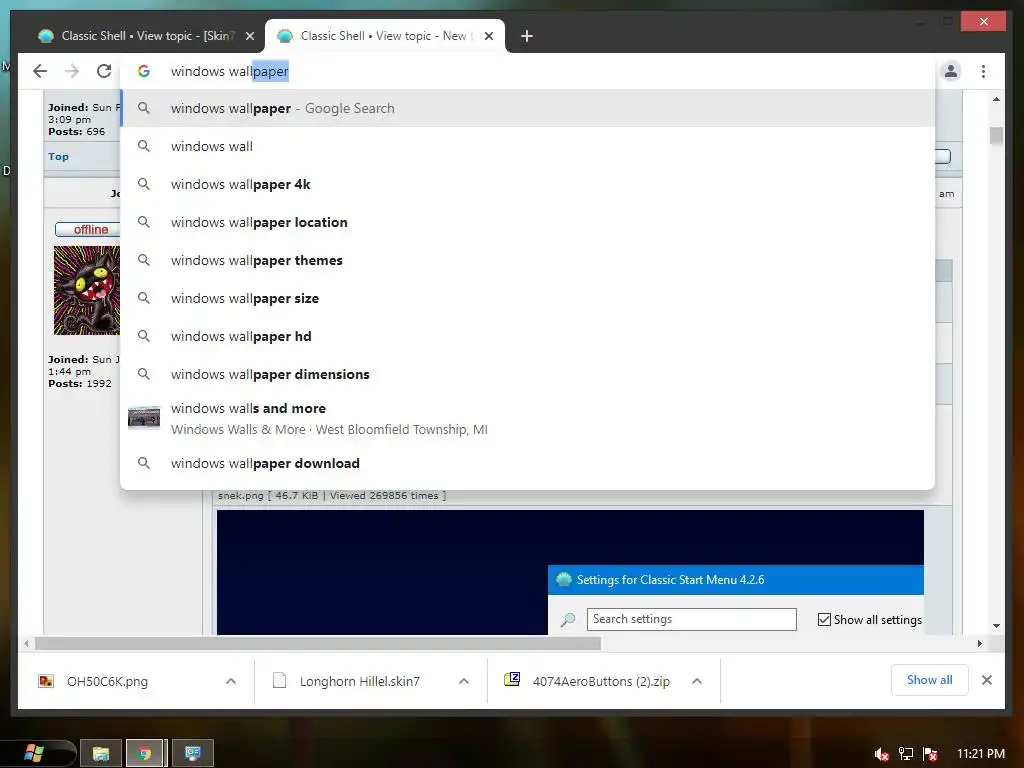Viewport: 1024px width, 768px height.
Task: Click the snek.png attachment caption
Action: pyautogui.click(x=332, y=496)
